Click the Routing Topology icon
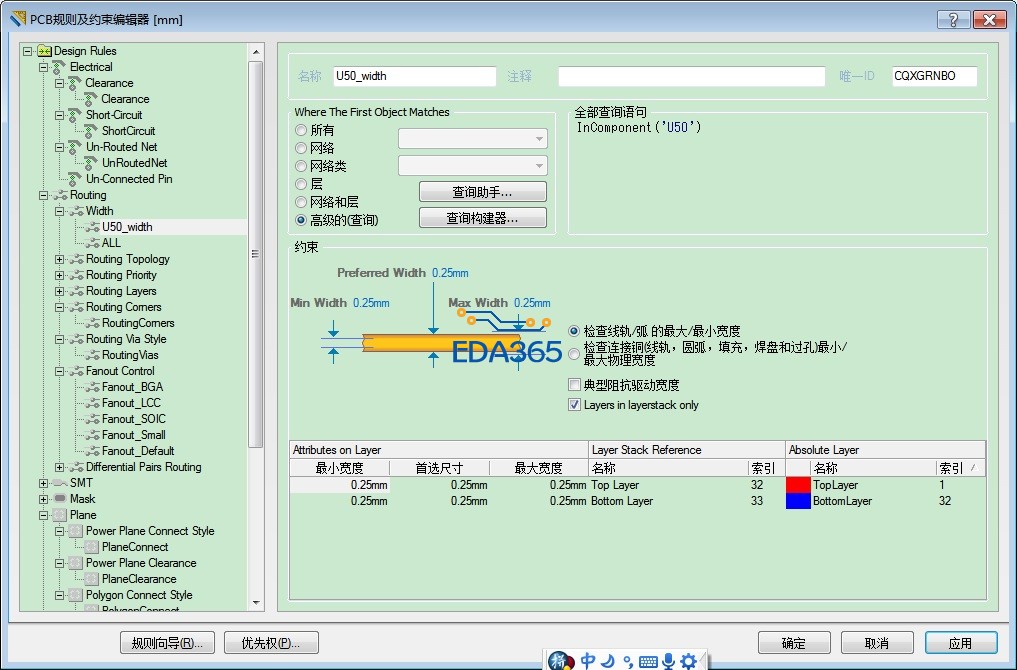The width and height of the screenshot is (1017, 670). click(x=76, y=259)
